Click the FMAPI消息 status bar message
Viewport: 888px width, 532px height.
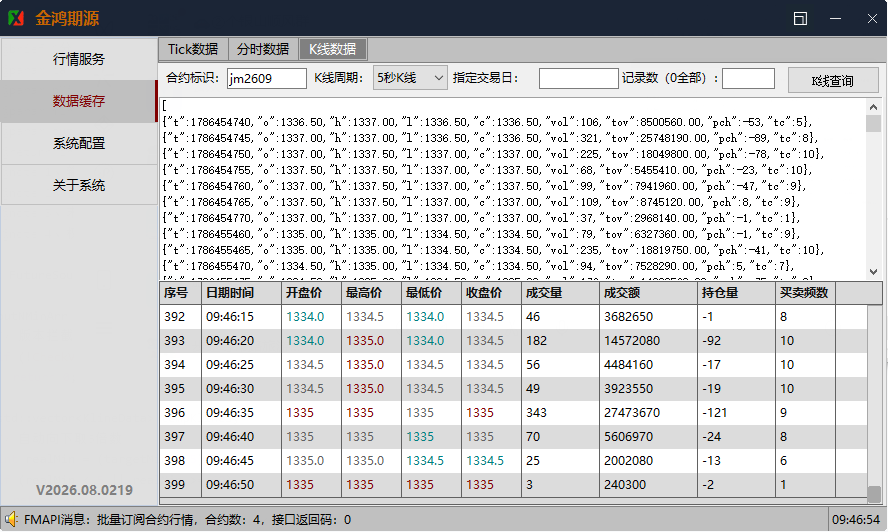(x=187, y=520)
